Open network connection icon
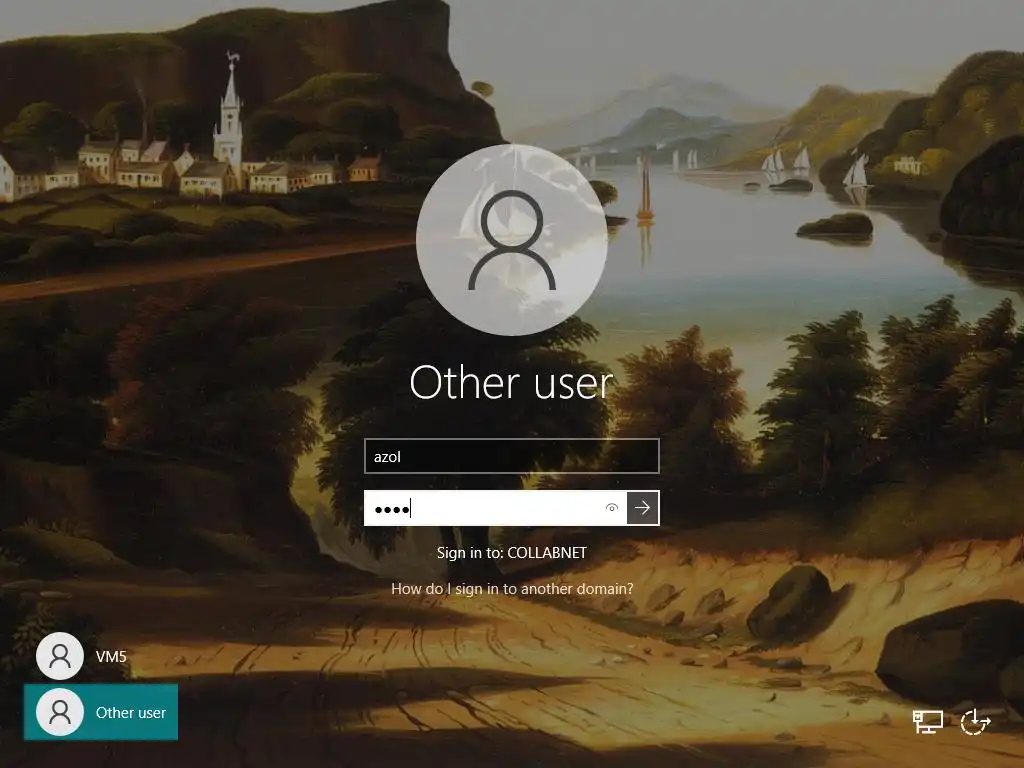1024x768 pixels. 927,722
